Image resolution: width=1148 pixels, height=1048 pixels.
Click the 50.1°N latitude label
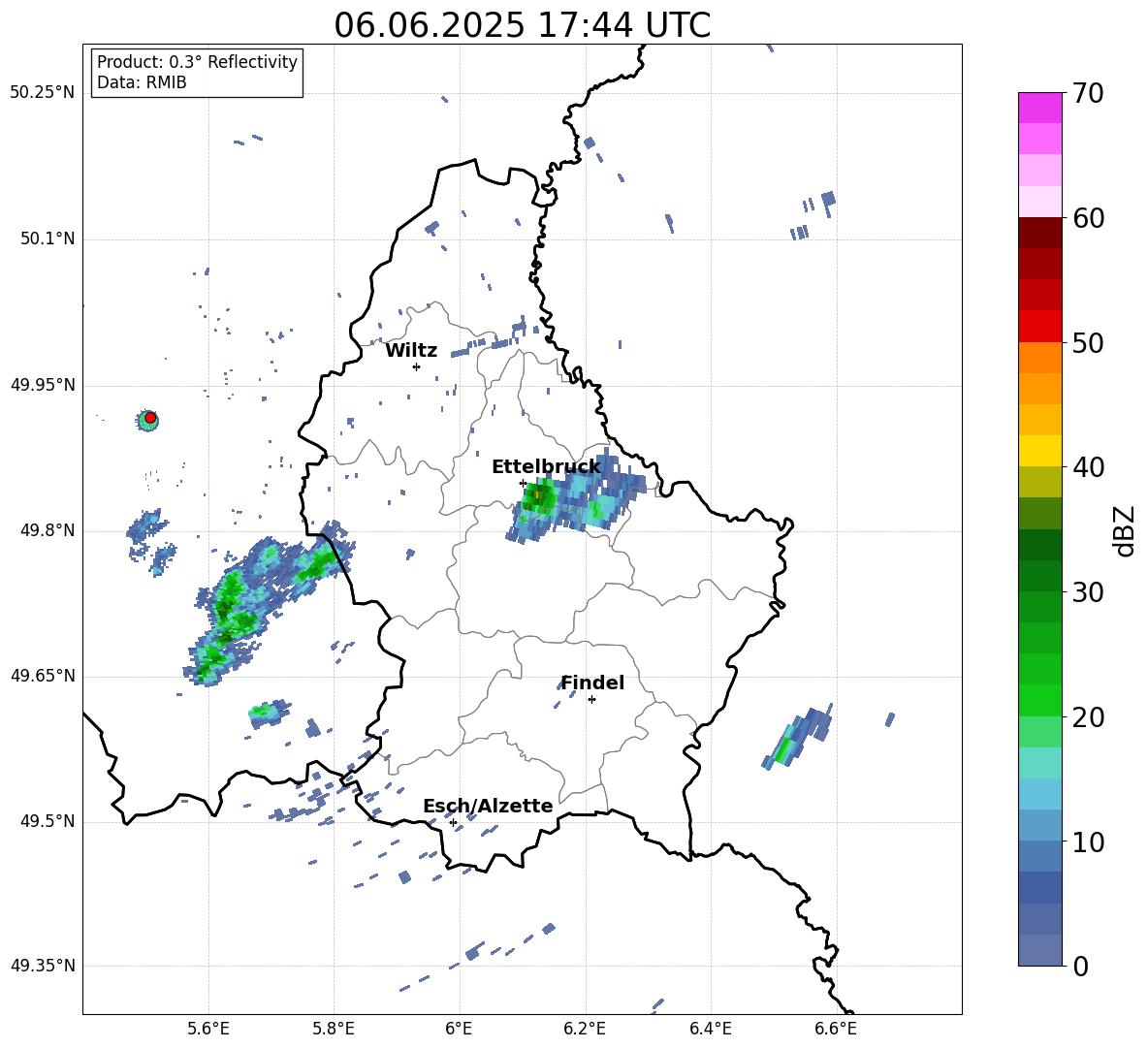(48, 238)
